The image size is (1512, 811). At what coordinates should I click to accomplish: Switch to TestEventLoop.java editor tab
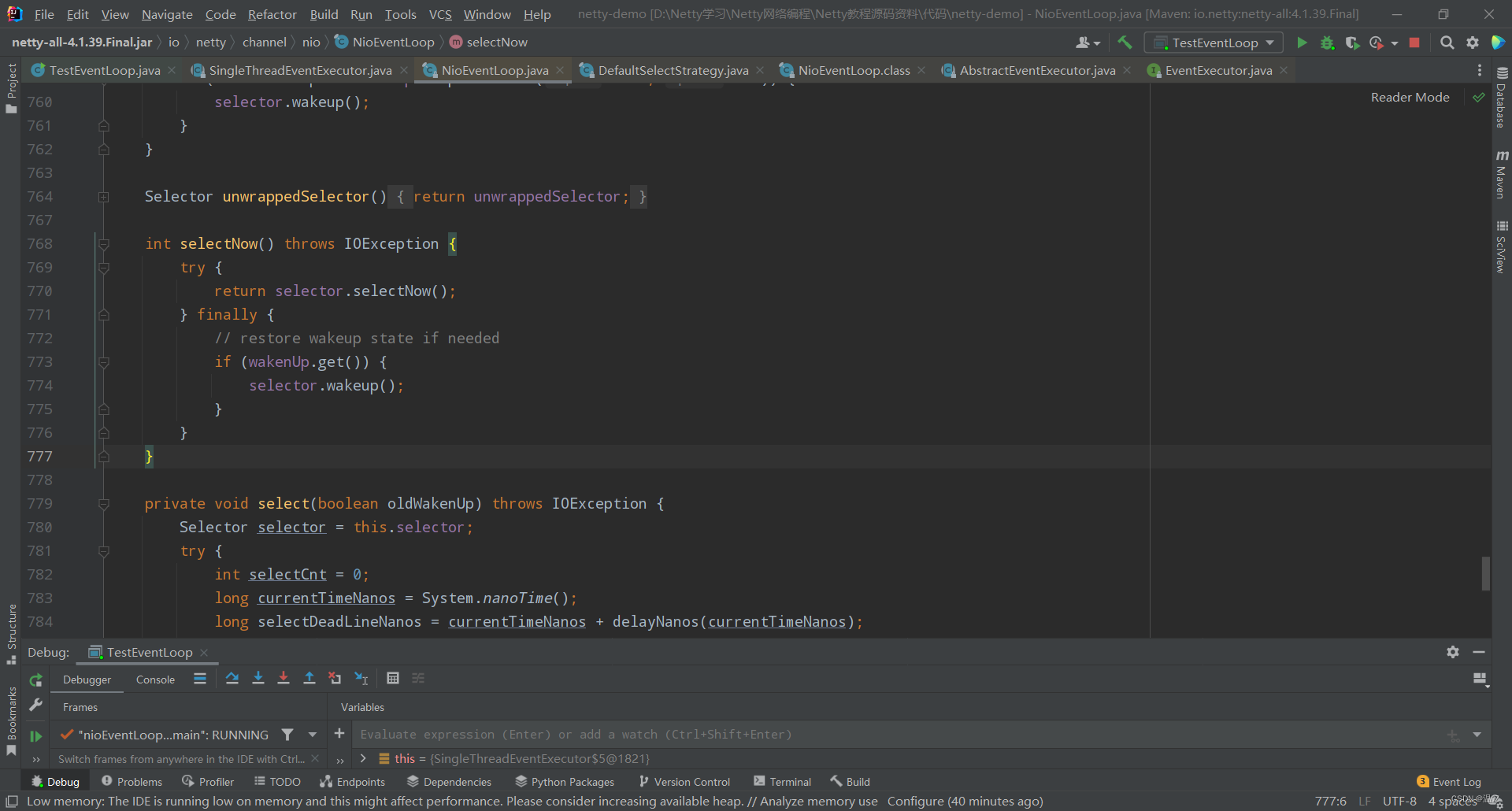105,71
